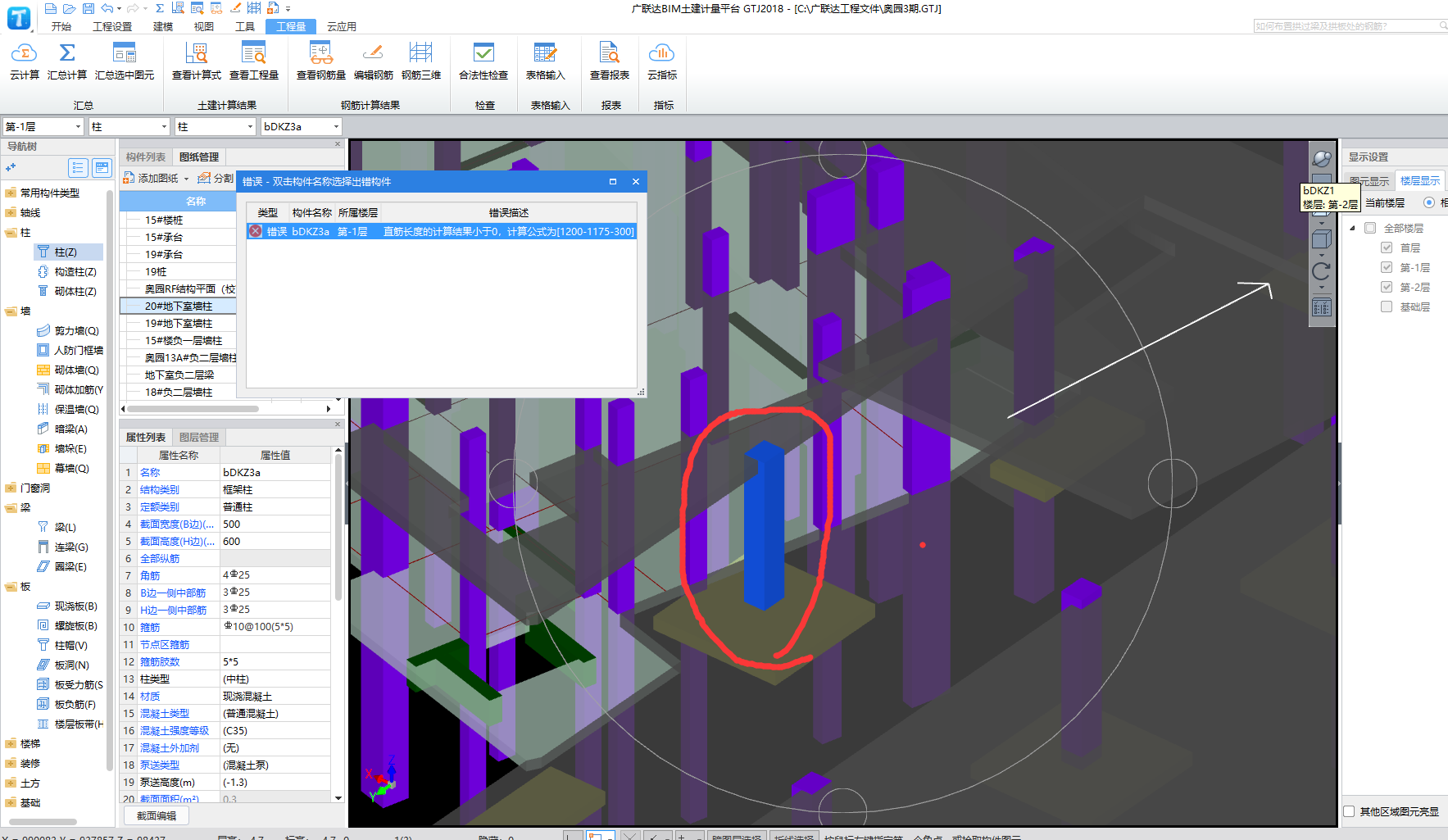Screen dimensions: 1448x840
Task: Toggle 全部楼层 checkbox
Action: (1369, 228)
